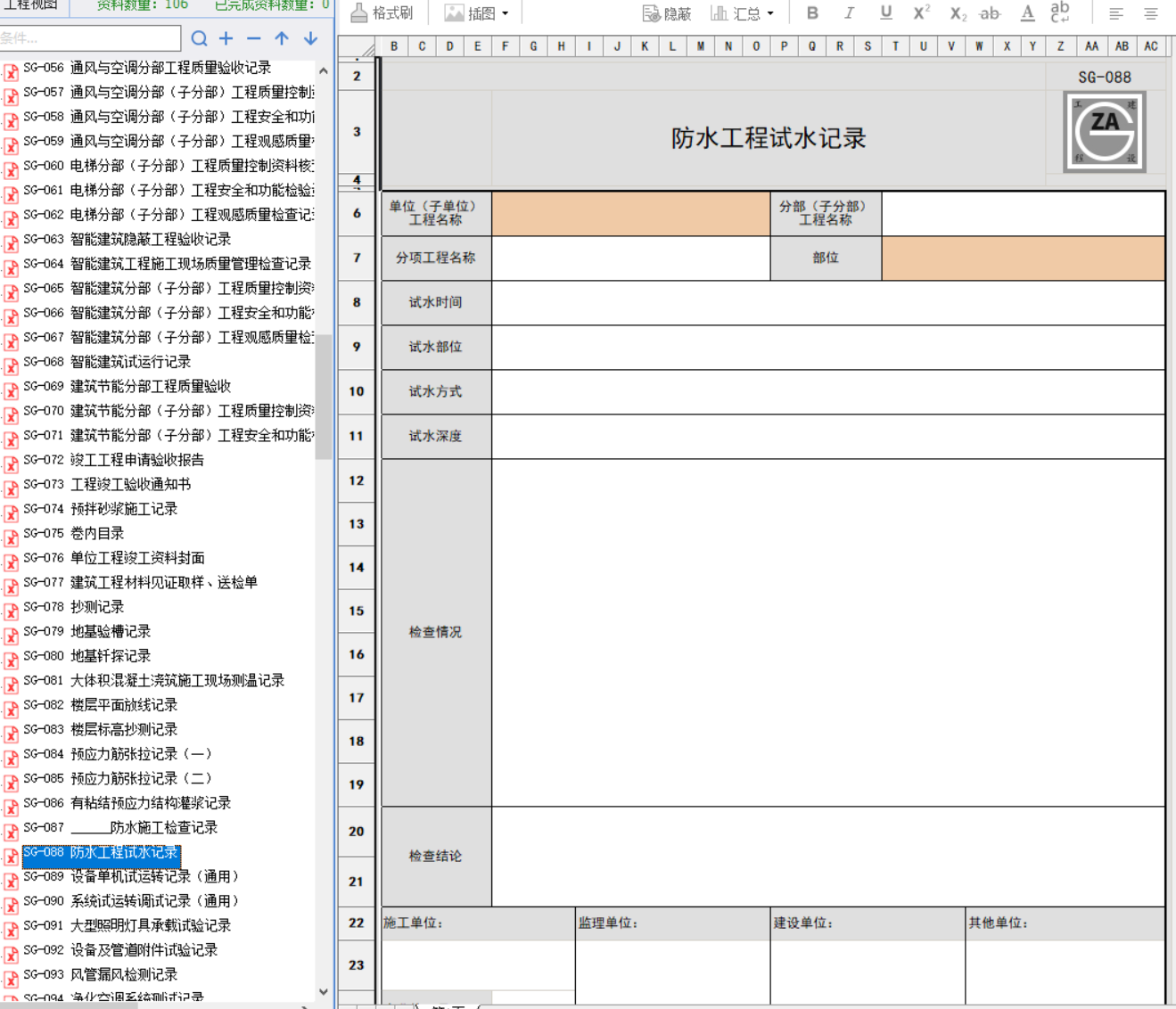Click the ZA logo image in the form

1105,132
